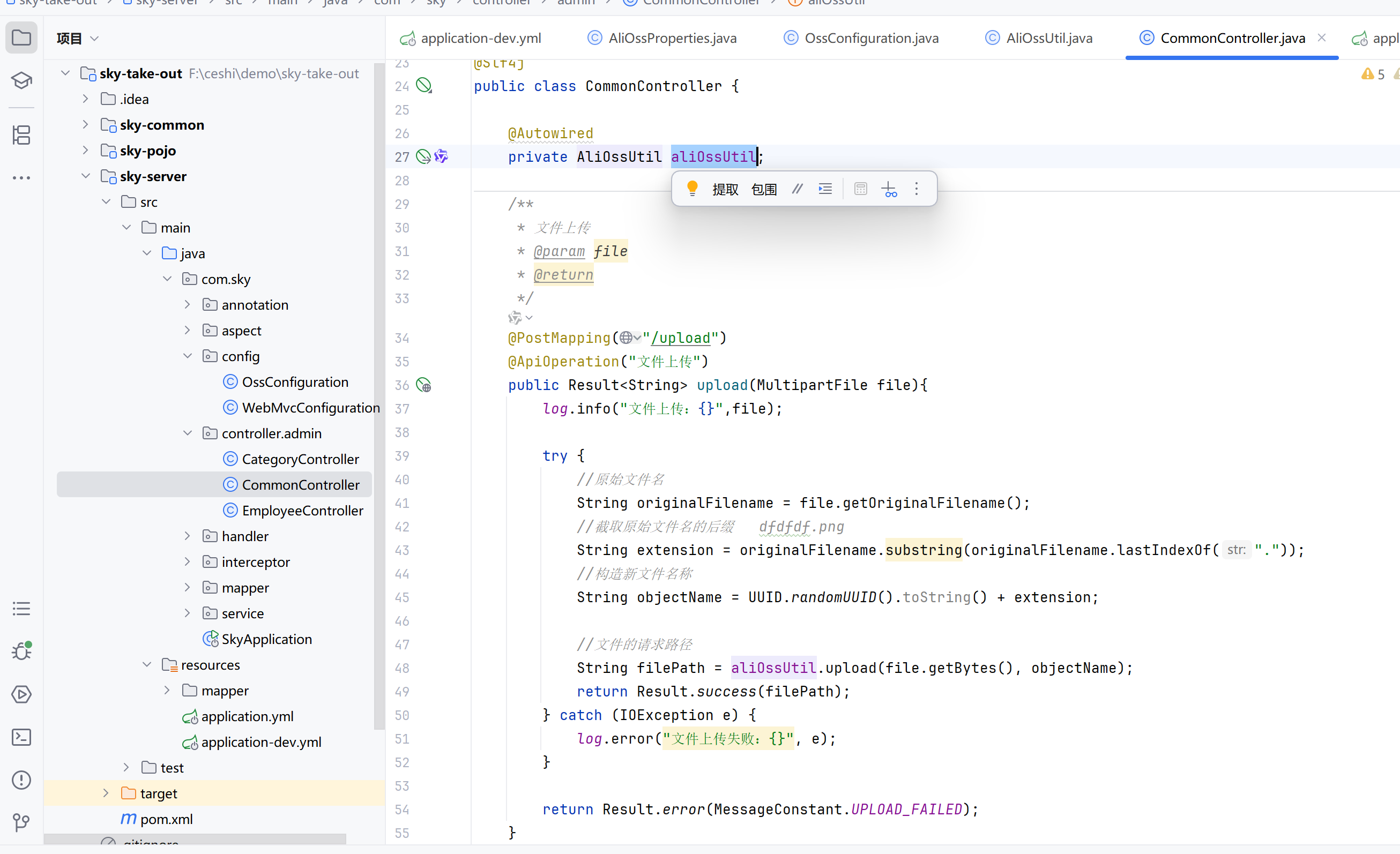Switch to AliOssProperties.java tab
Viewport: 1400px width, 854px height.
[x=661, y=38]
